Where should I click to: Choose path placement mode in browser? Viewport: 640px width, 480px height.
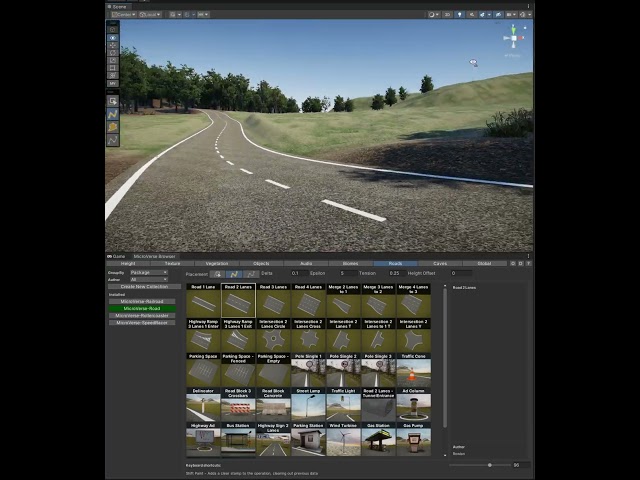click(251, 274)
